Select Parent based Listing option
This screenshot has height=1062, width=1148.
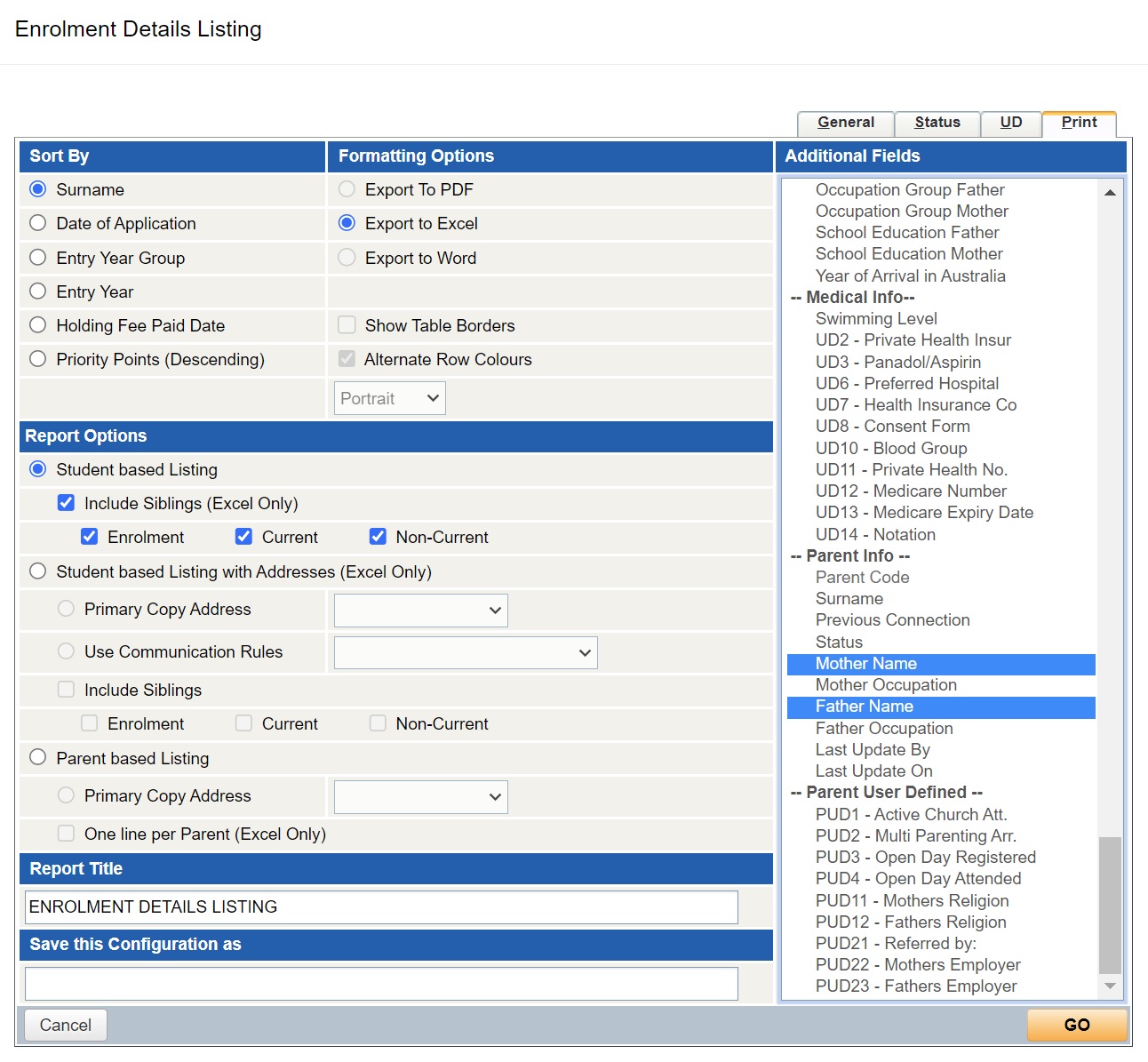click(38, 758)
